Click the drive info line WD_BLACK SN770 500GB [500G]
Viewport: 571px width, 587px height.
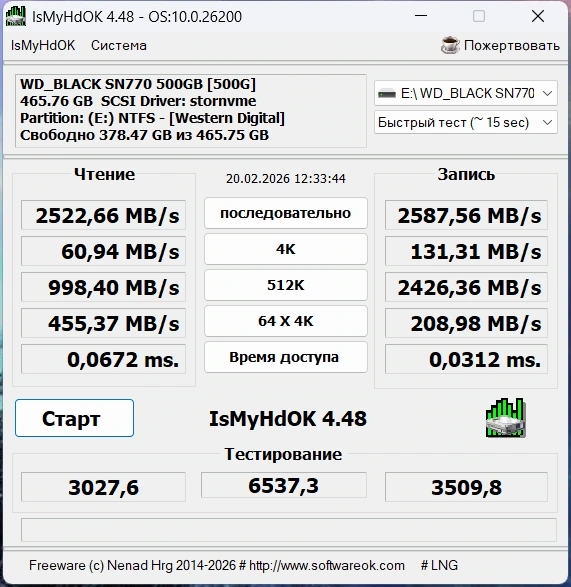click(138, 84)
